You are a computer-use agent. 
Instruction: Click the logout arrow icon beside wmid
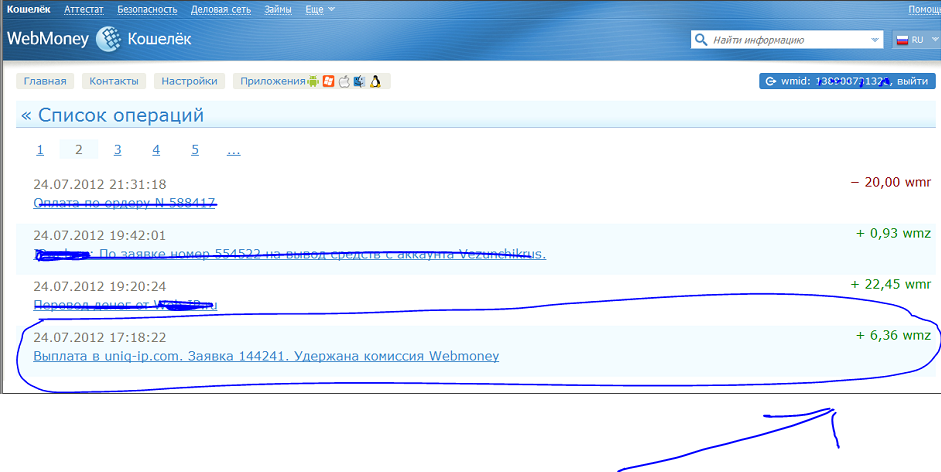point(770,81)
